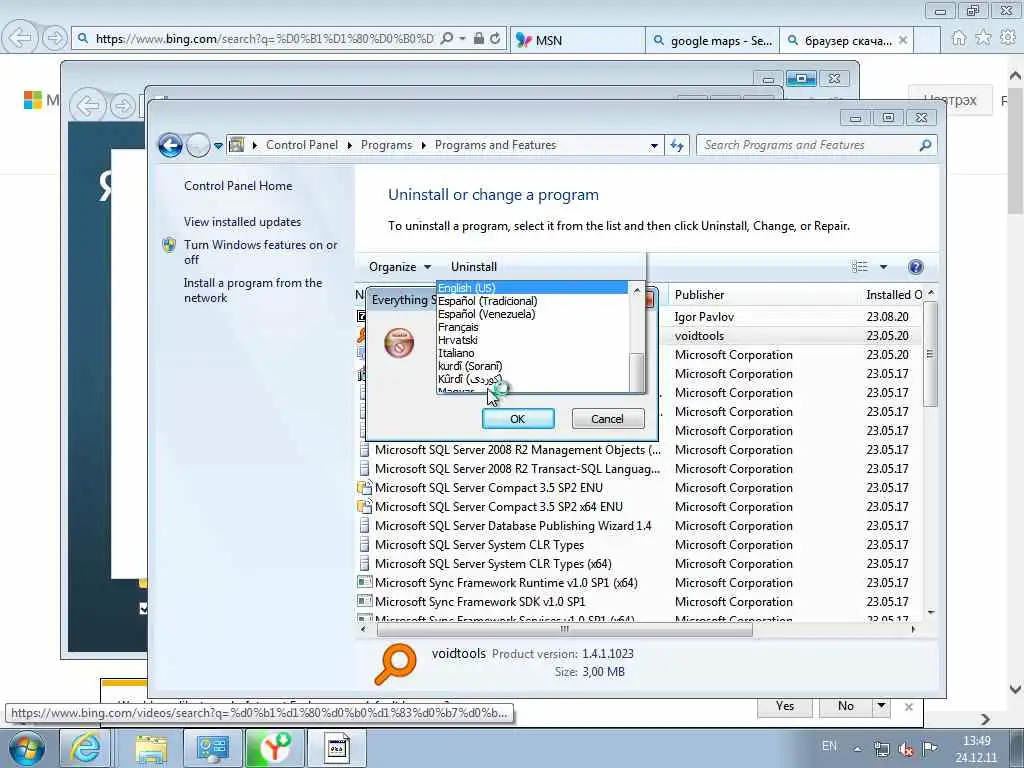
Task: Open Internet Explorer home icon
Action: pos(959,39)
